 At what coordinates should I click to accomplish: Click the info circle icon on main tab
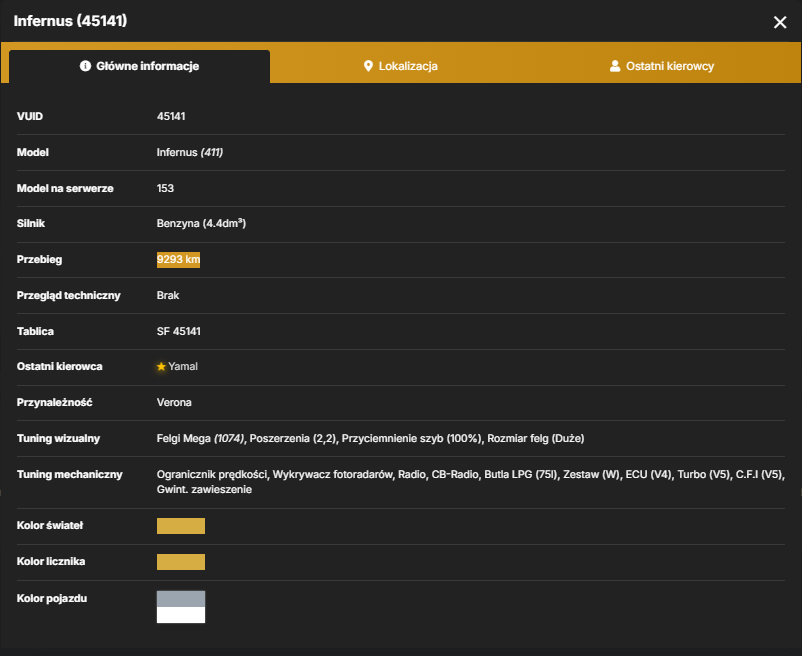(85, 66)
